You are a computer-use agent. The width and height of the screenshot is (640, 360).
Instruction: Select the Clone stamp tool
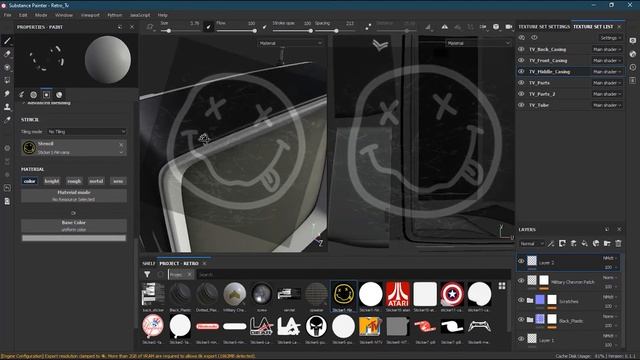pyautogui.click(x=7, y=107)
